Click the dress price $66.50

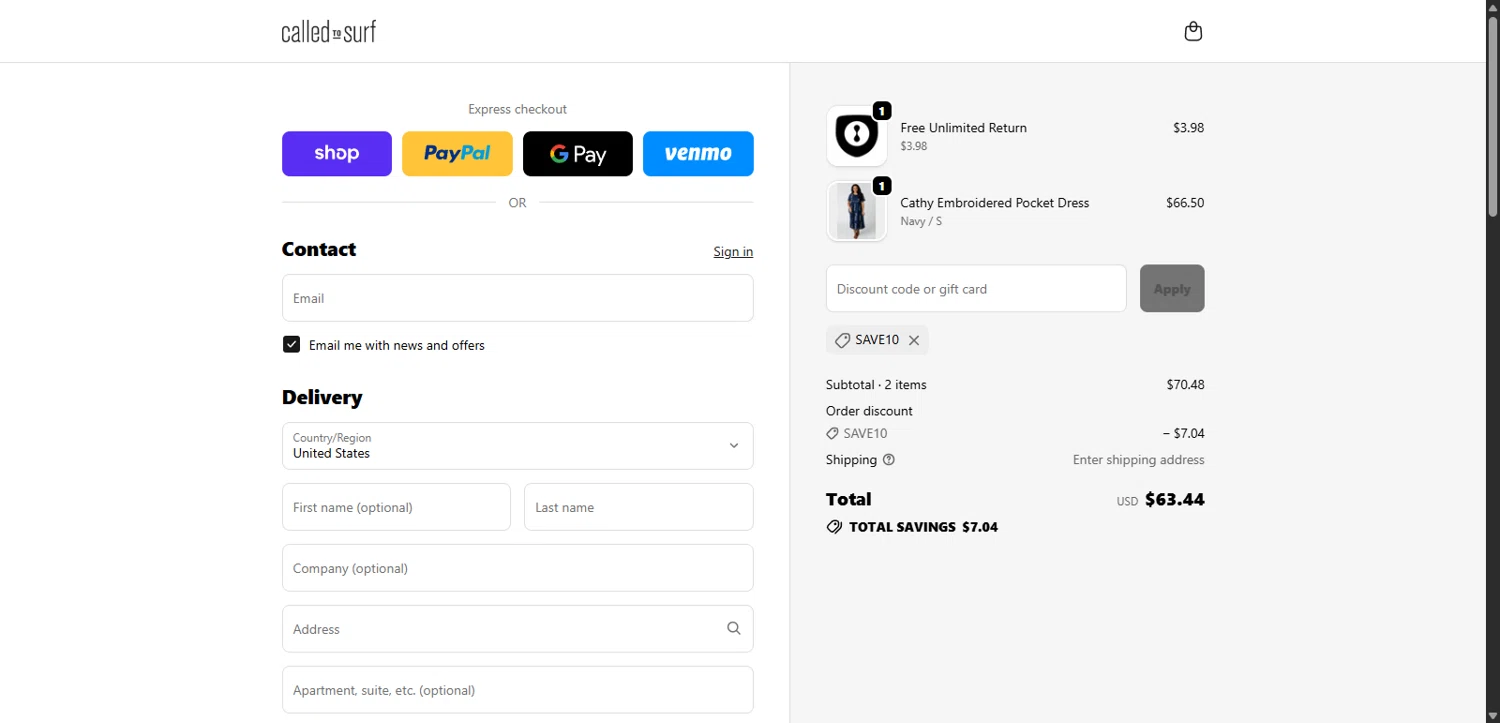pyautogui.click(x=1185, y=202)
